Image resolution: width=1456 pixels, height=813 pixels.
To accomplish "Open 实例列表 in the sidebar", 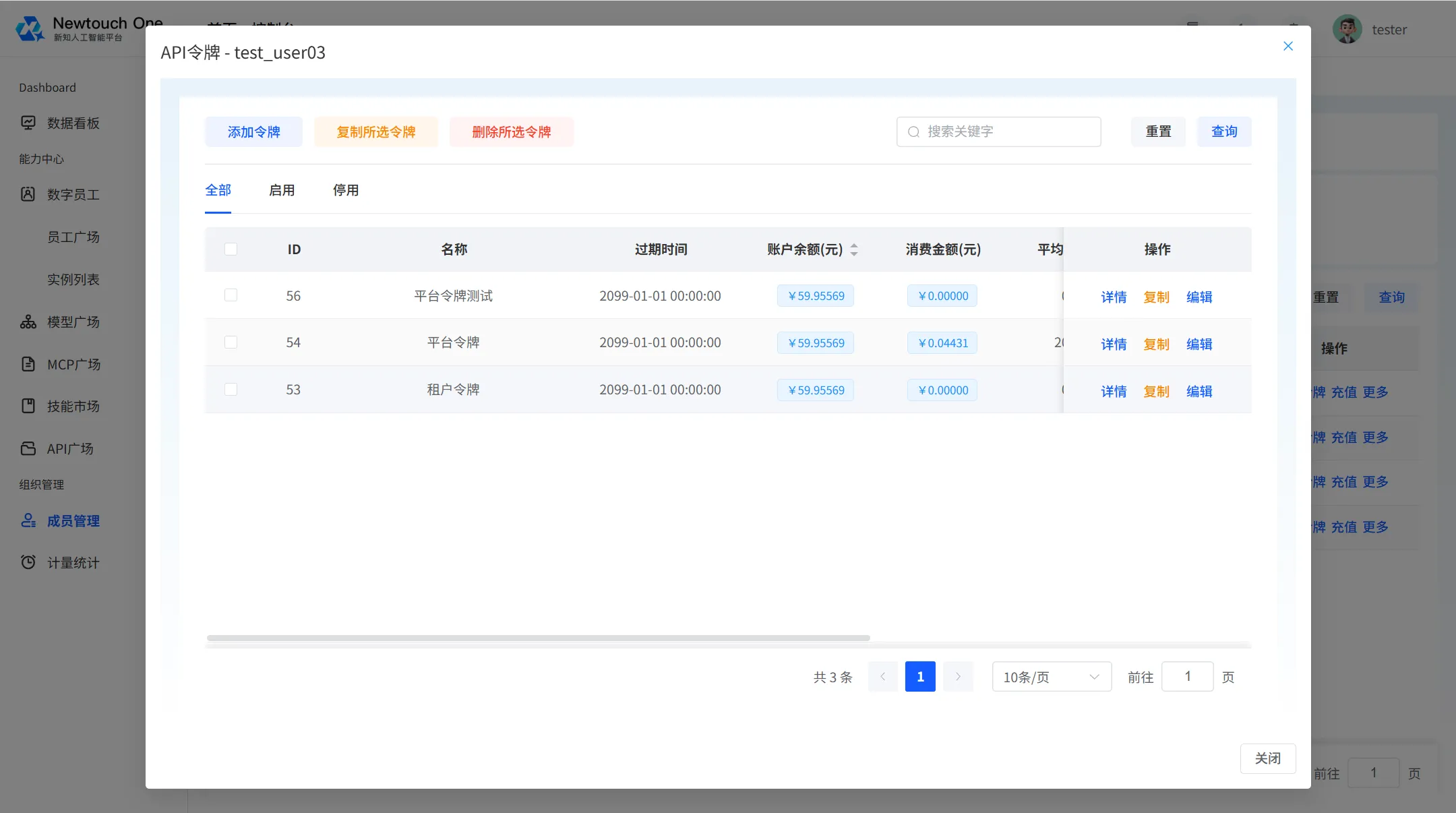I will pyautogui.click(x=73, y=279).
